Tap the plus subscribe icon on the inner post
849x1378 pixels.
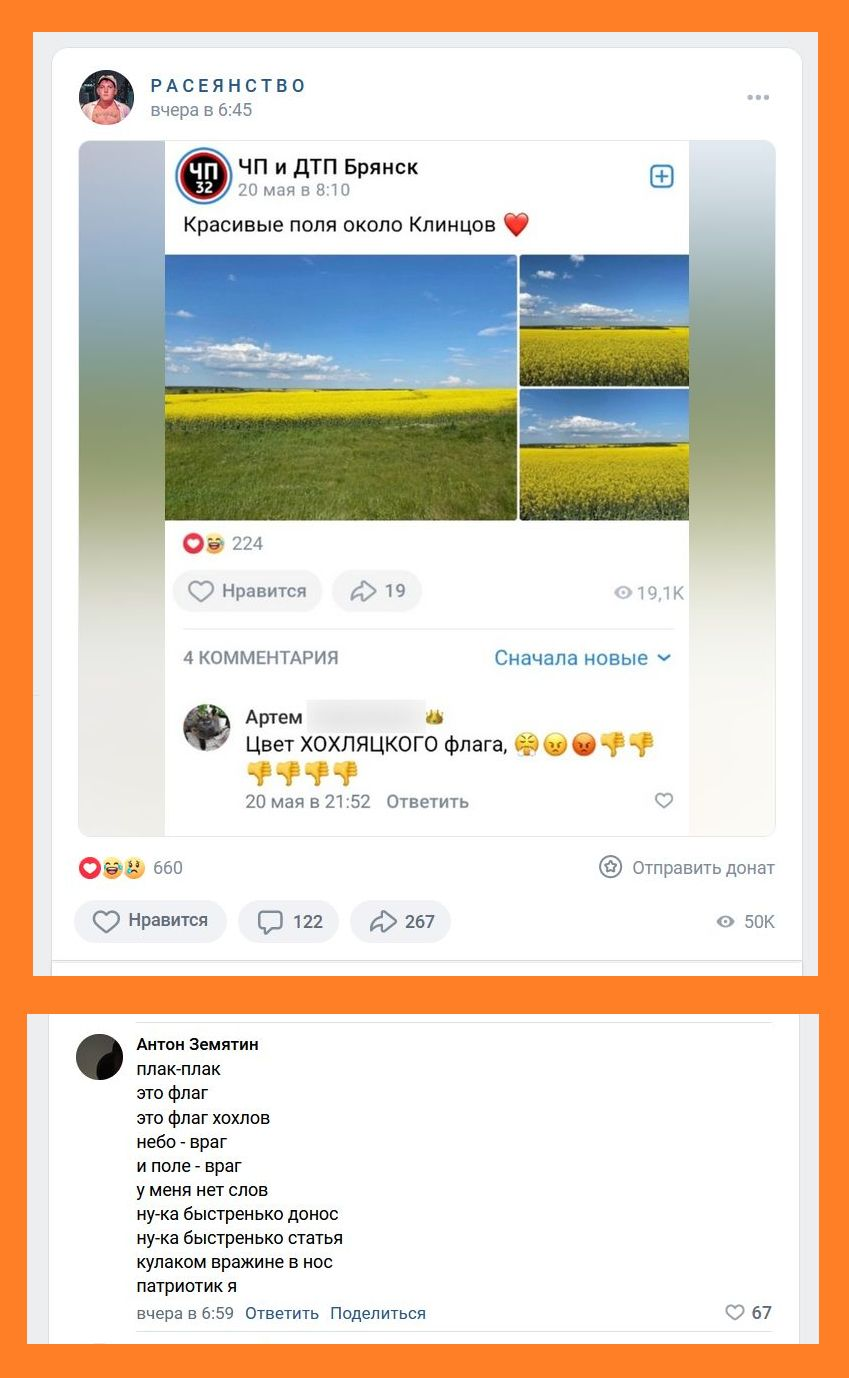coord(662,176)
